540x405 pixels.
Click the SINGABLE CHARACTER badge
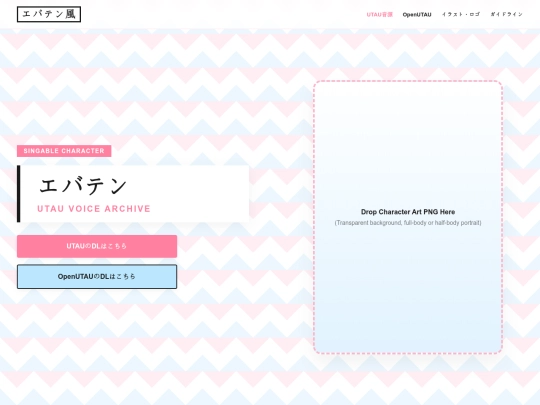point(64,151)
